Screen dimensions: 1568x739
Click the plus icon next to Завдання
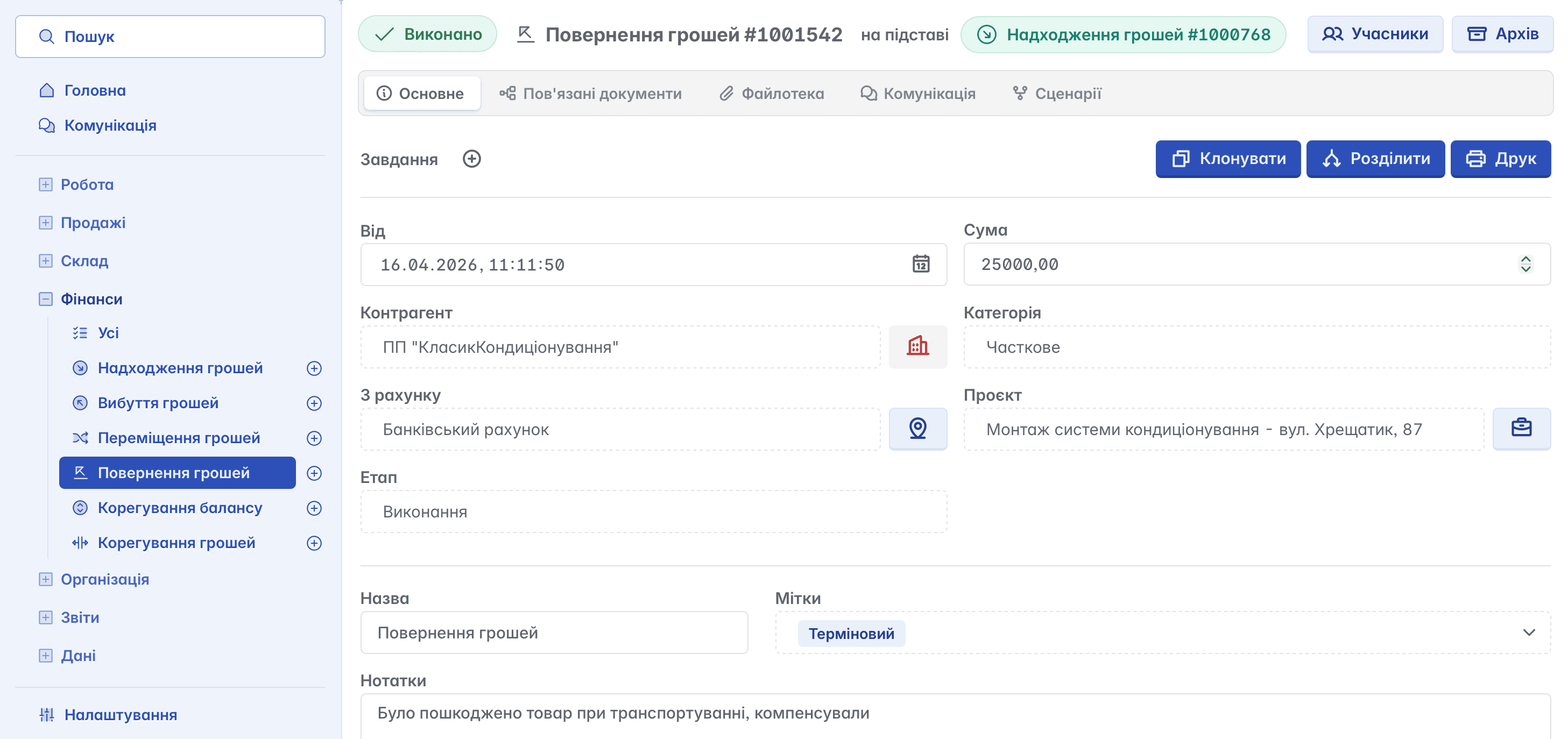click(x=471, y=159)
